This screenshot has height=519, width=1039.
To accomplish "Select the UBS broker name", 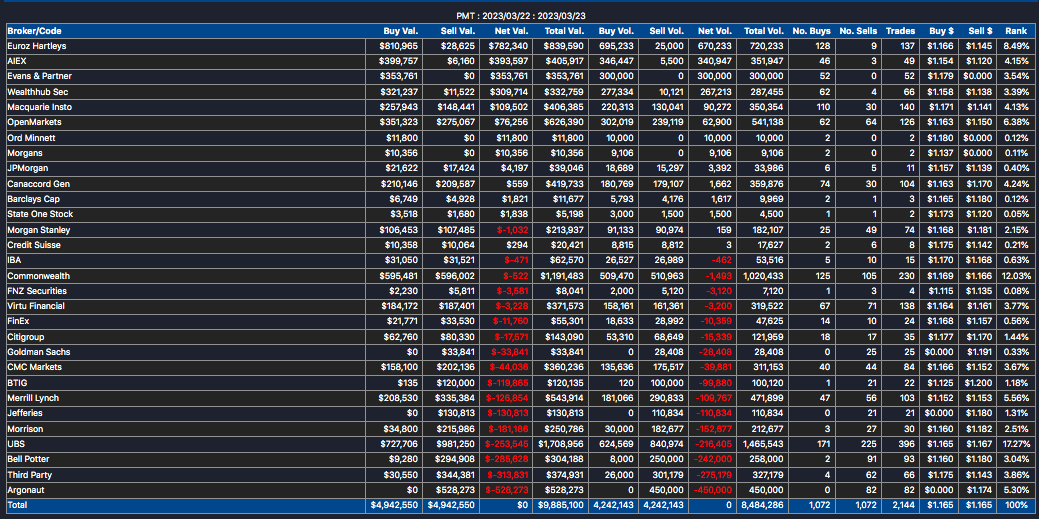I will [16, 444].
